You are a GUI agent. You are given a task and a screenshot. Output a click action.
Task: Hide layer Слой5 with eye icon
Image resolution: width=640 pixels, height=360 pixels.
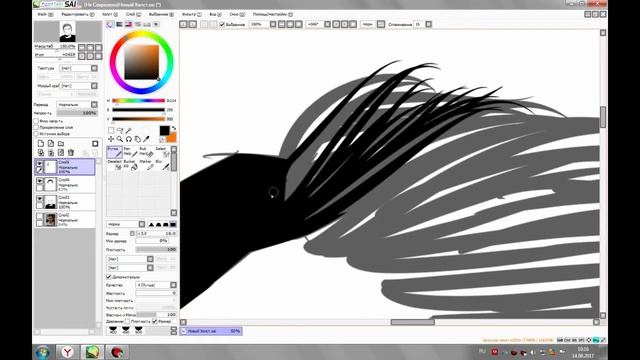pyautogui.click(x=40, y=163)
